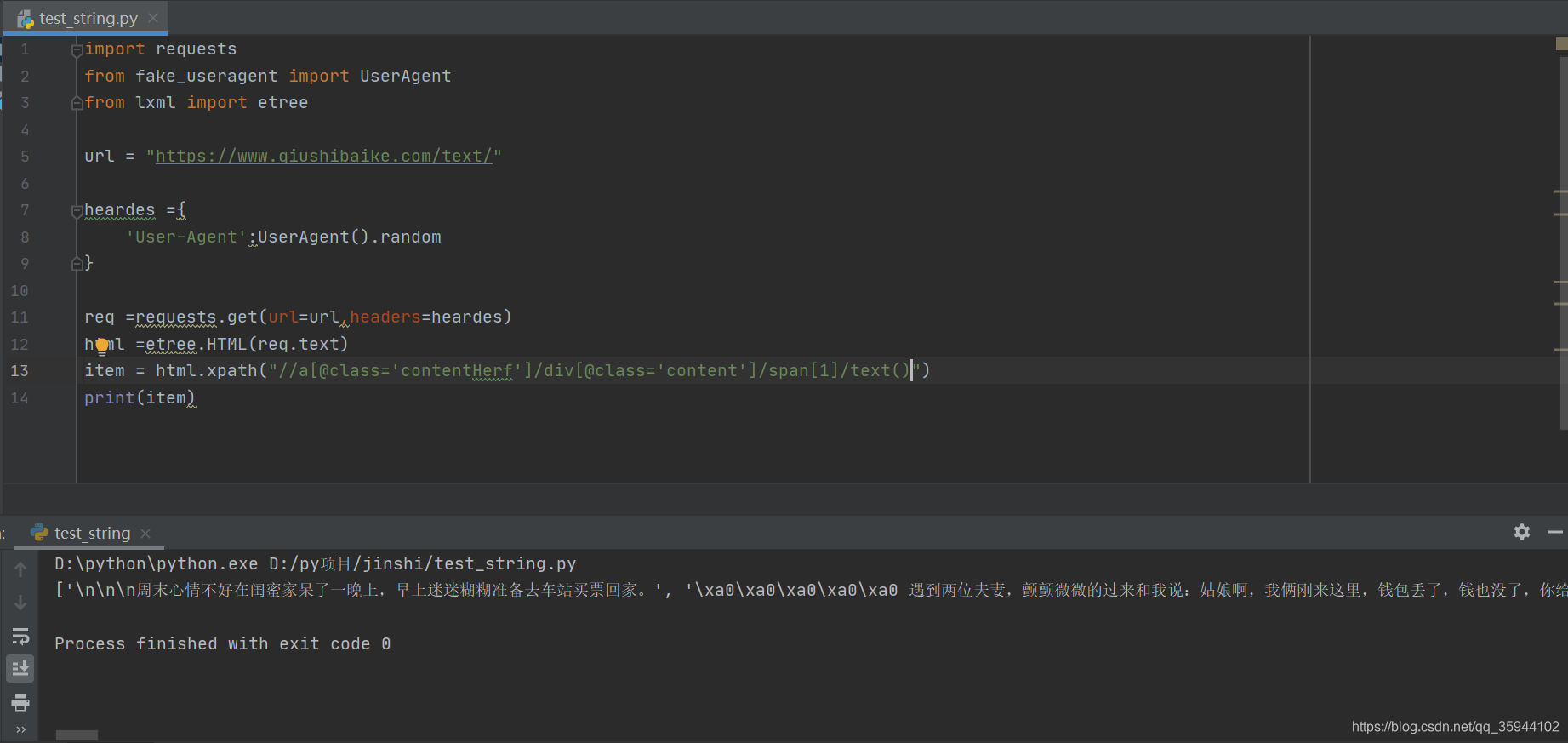Click 'UserAgent().random' in line 8
This screenshot has width=1568, height=743.
point(350,237)
